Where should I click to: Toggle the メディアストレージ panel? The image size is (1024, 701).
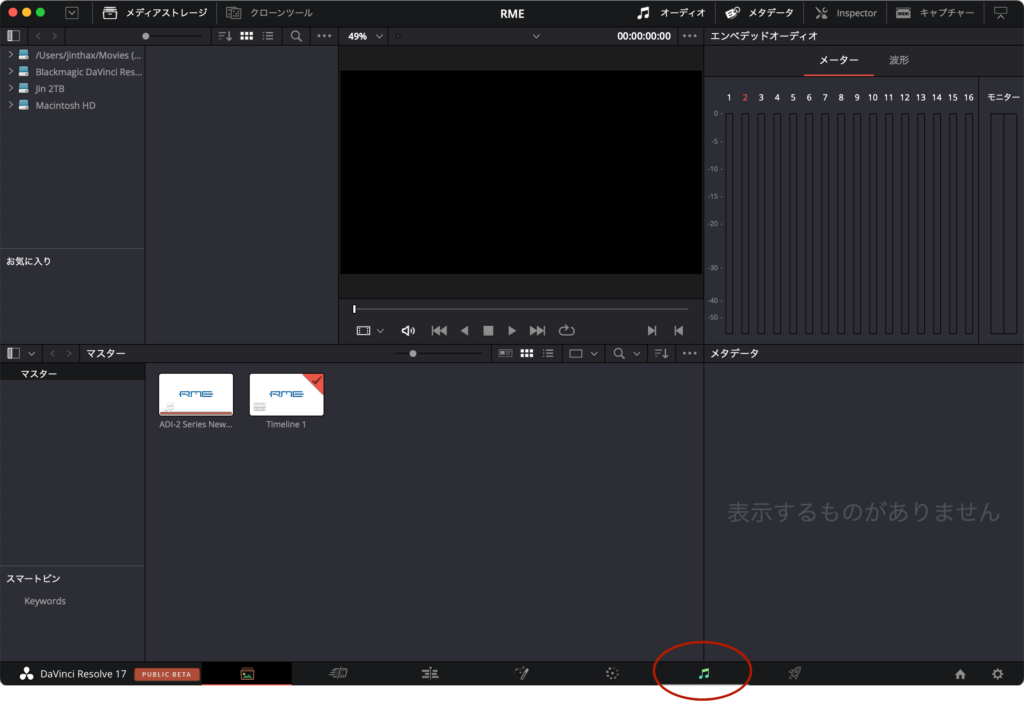[155, 13]
